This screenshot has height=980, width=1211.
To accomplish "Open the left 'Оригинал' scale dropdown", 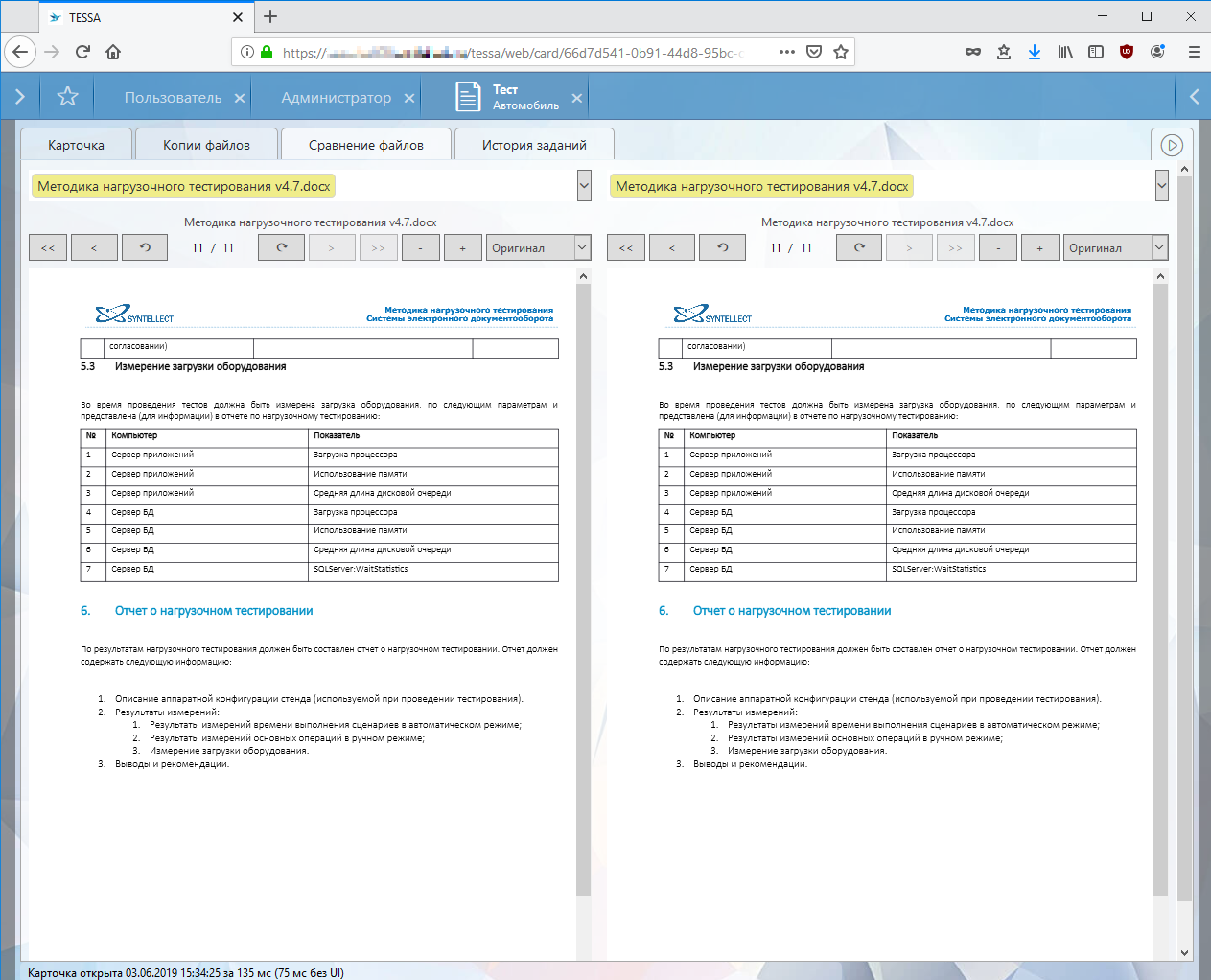I will (x=581, y=248).
